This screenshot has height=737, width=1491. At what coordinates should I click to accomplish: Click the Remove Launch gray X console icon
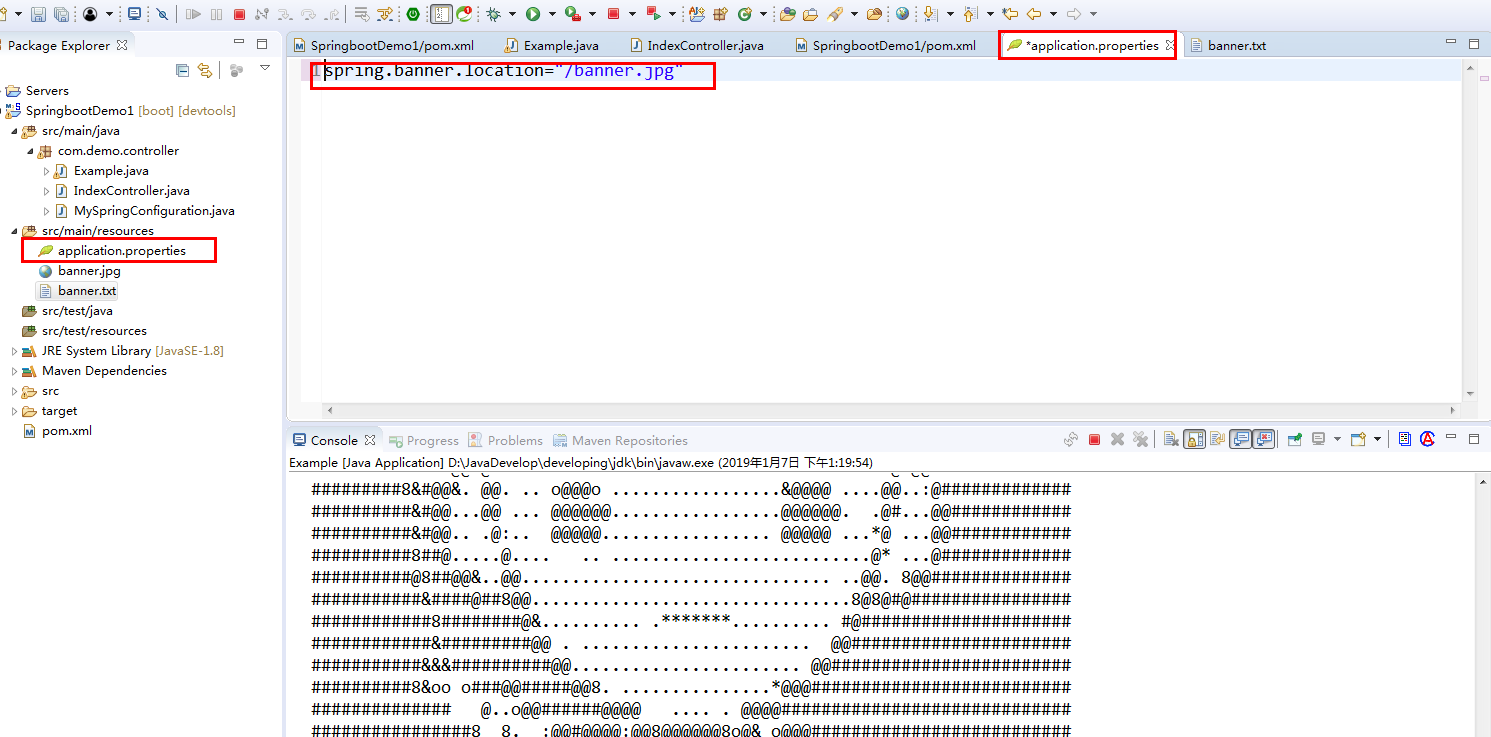click(x=1117, y=439)
